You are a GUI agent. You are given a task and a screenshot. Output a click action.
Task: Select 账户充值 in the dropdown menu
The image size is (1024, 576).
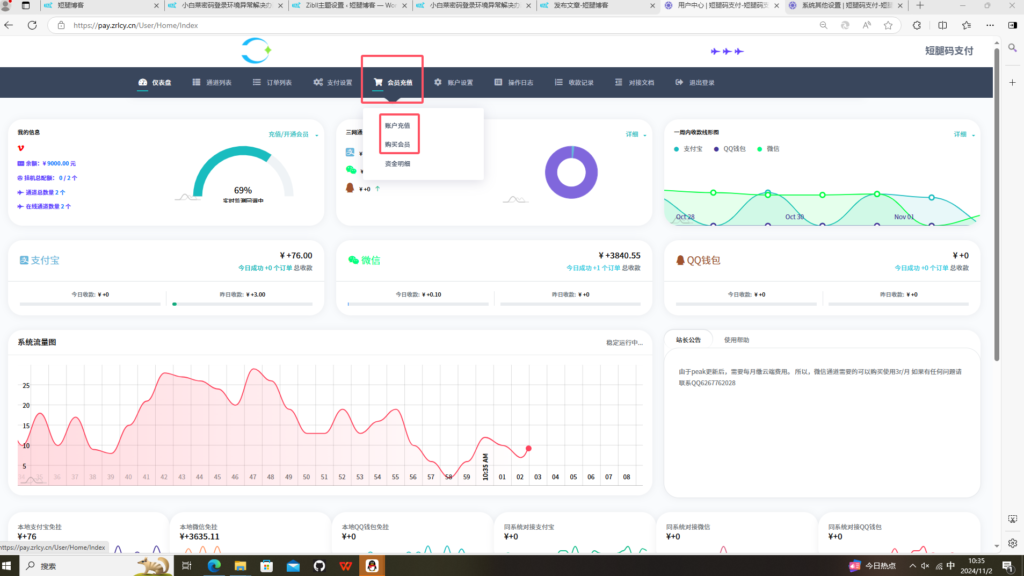pos(397,125)
